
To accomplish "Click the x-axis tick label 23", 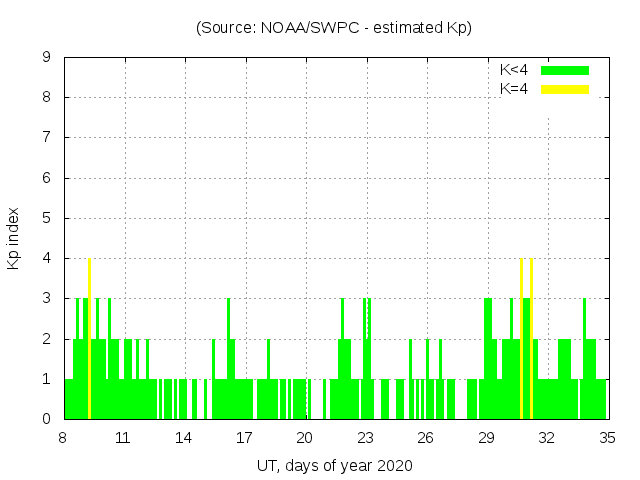I will click(365, 437).
